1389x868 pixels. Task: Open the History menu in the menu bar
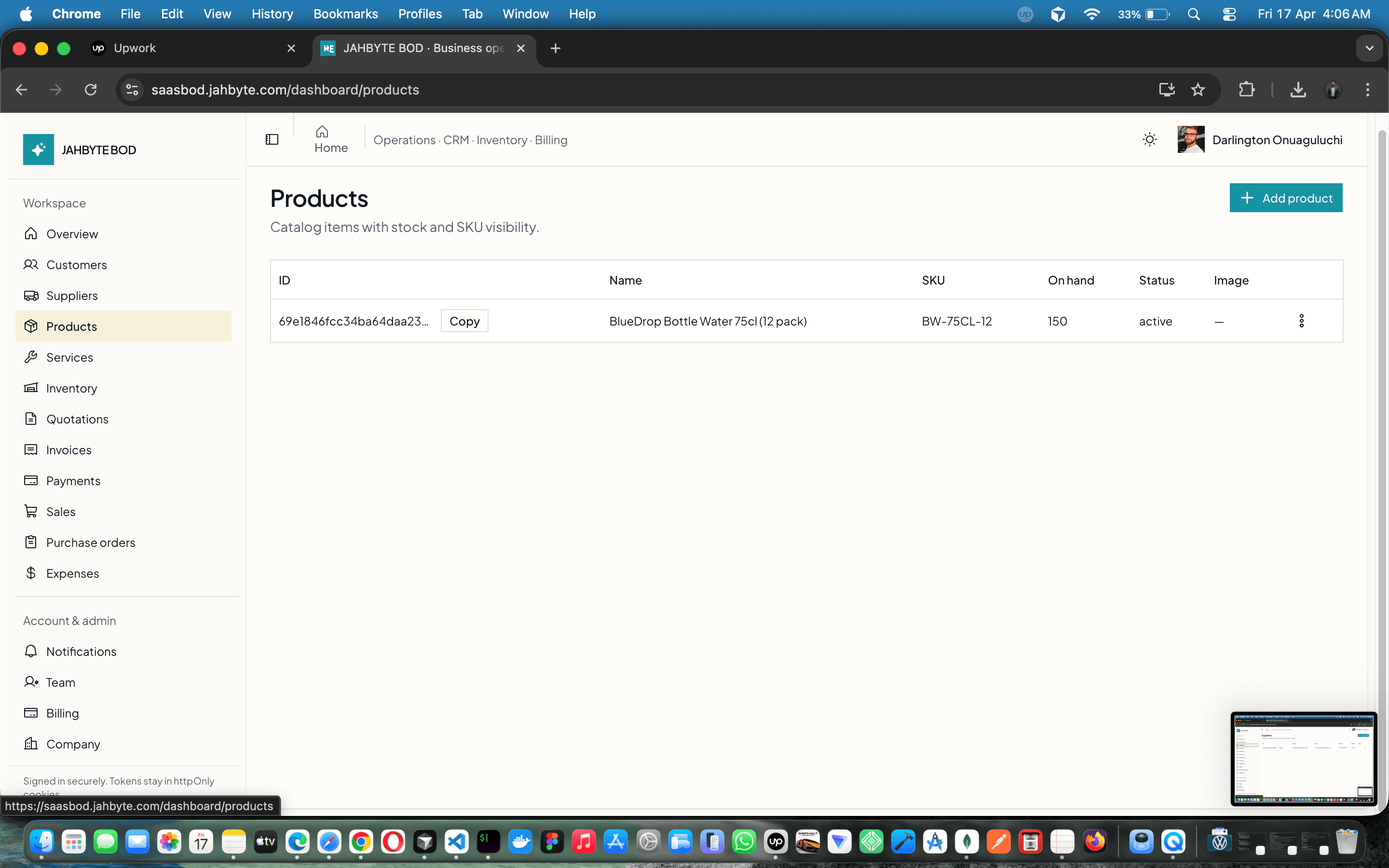click(272, 14)
